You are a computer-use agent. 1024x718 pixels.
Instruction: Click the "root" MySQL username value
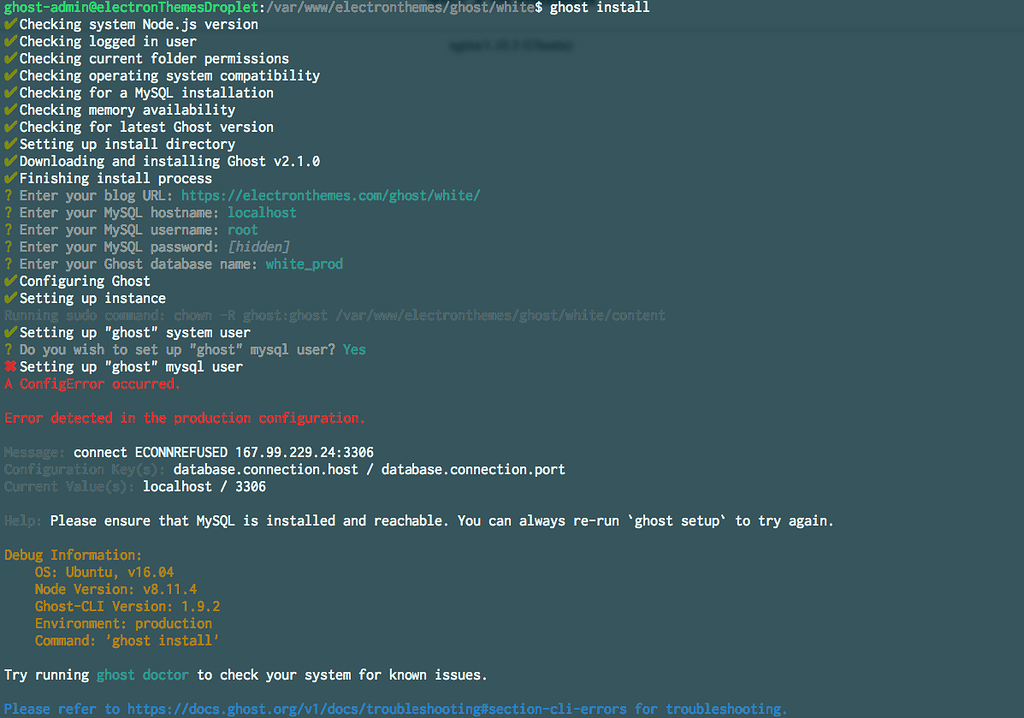pyautogui.click(x=242, y=229)
